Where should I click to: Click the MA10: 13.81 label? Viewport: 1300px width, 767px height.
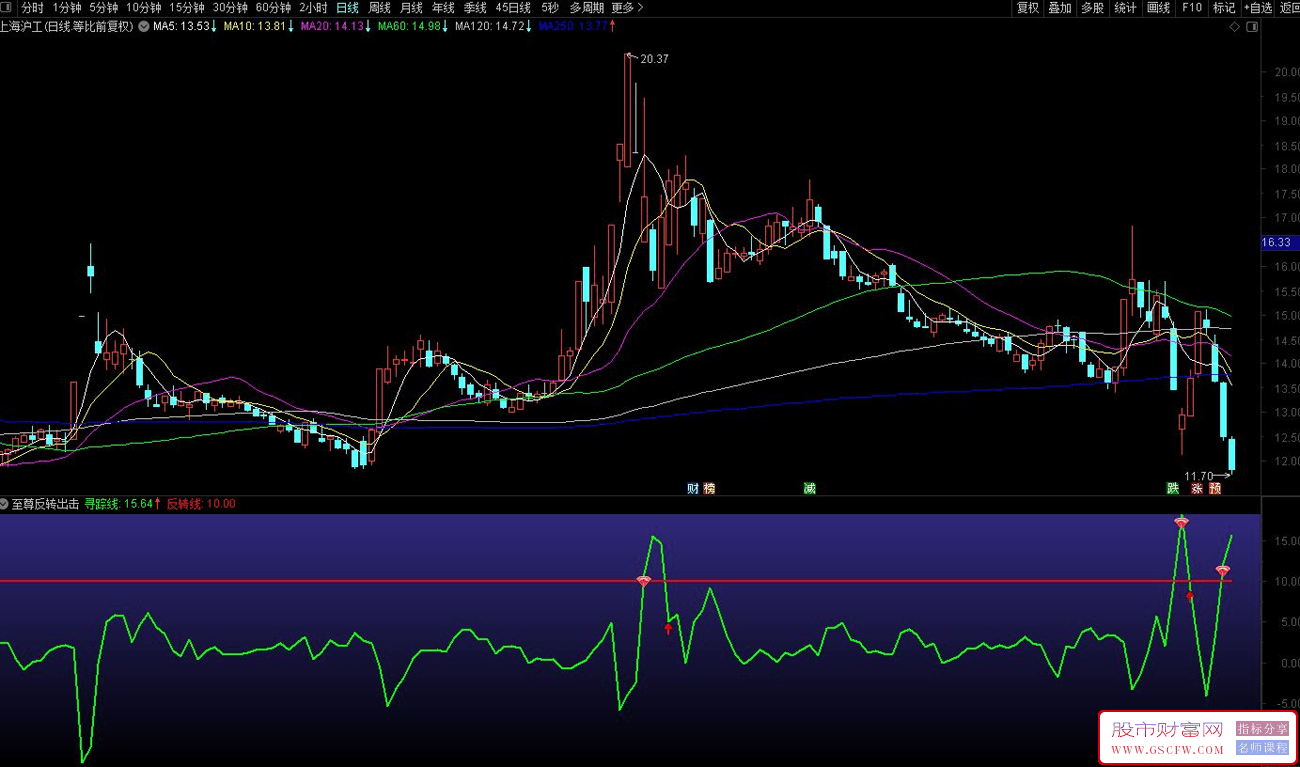258,27
